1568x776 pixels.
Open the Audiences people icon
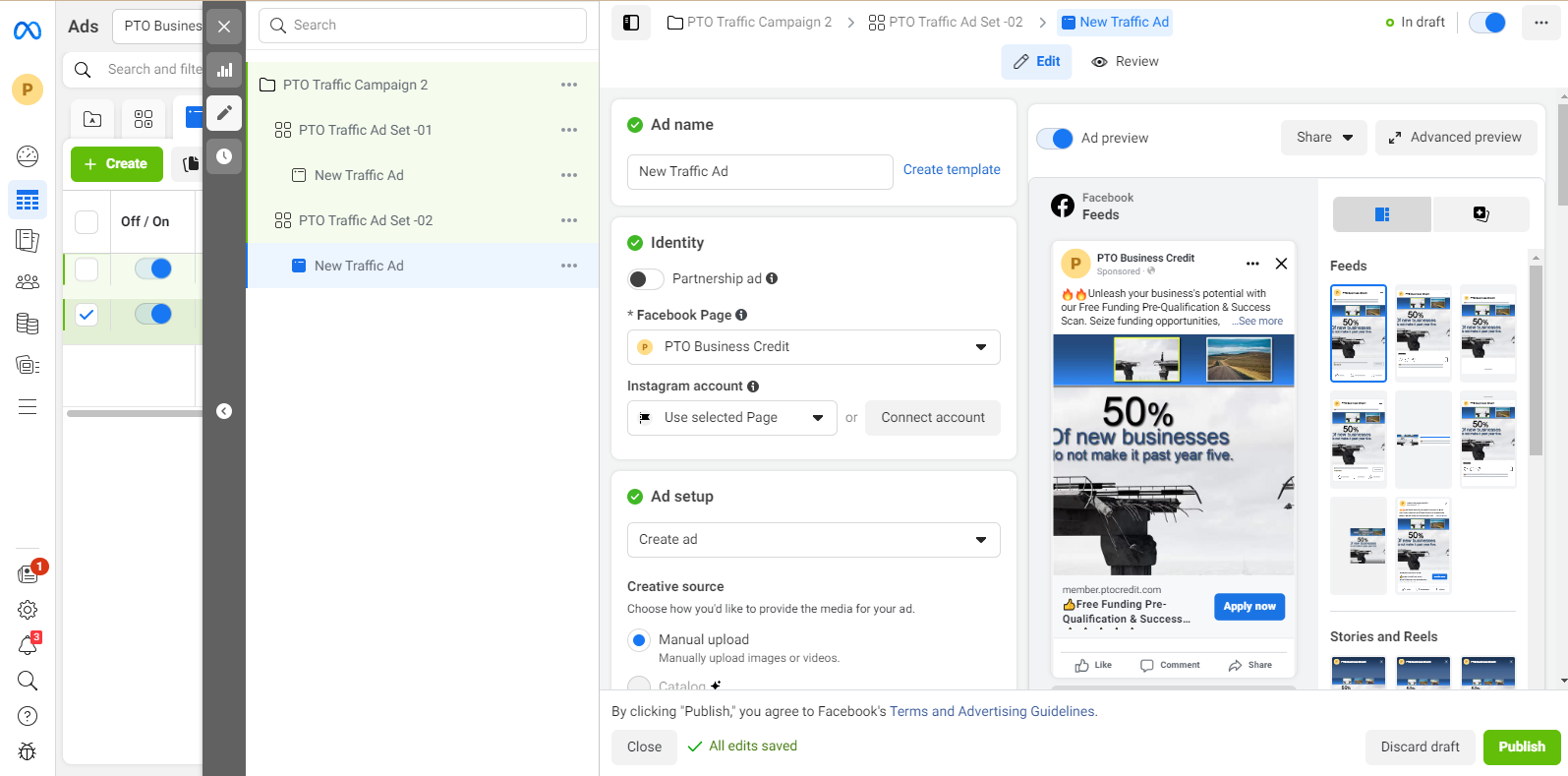coord(28,282)
